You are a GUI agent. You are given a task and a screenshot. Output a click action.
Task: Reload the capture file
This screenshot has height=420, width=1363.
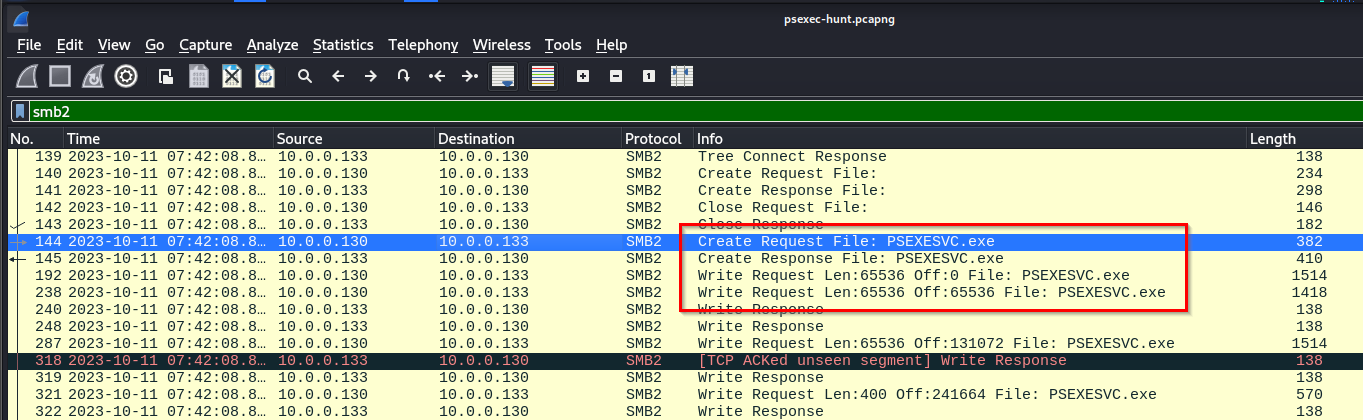(x=265, y=76)
